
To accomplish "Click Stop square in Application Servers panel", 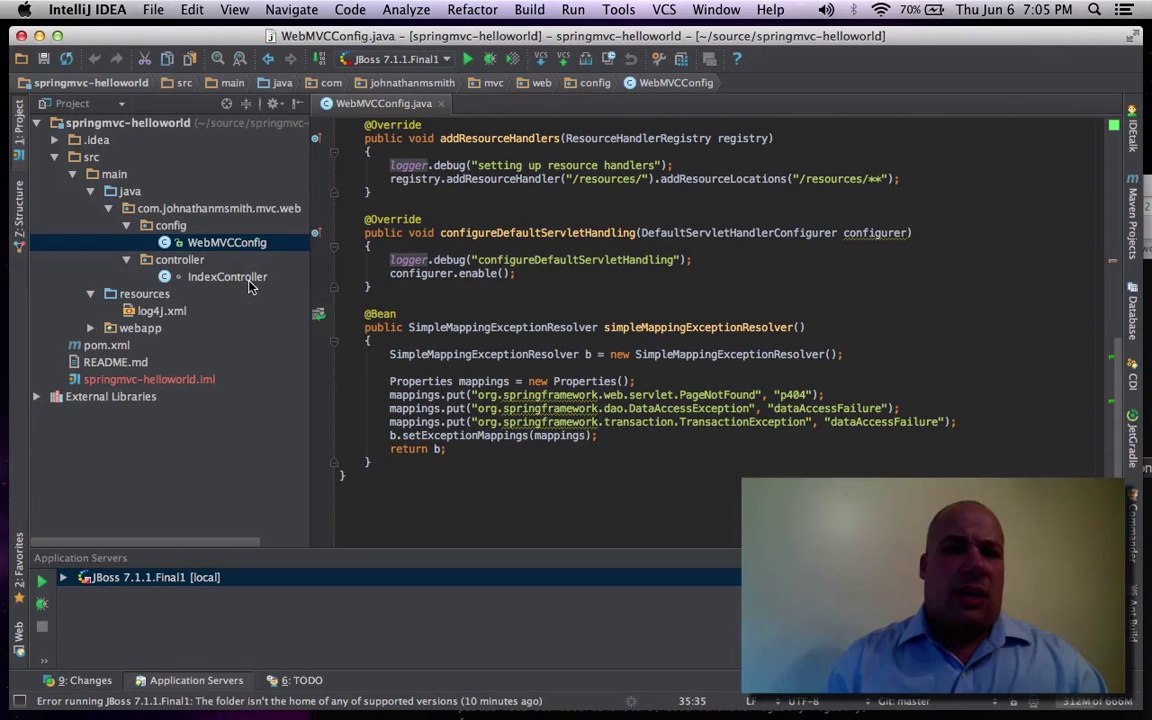I will tap(42, 627).
